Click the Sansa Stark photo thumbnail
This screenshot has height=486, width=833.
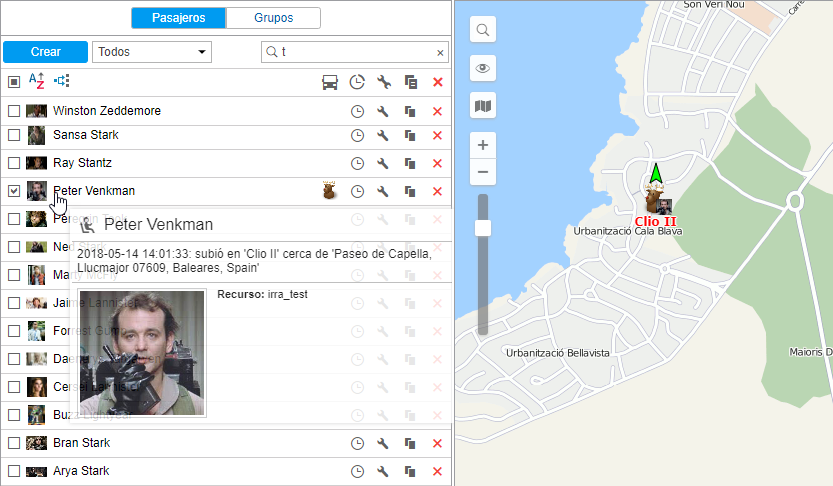click(36, 135)
